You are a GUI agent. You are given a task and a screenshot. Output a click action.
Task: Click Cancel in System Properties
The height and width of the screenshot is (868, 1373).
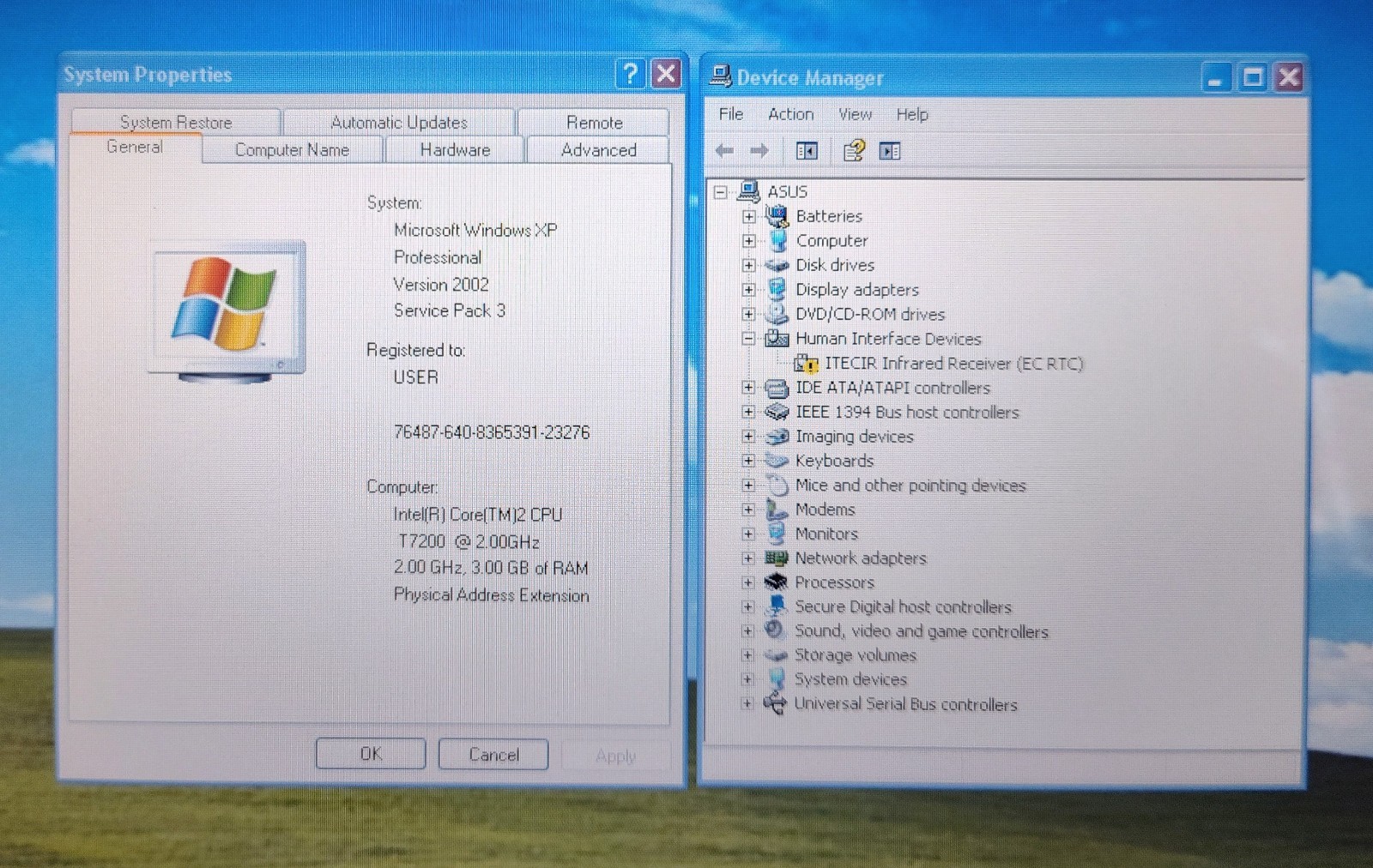point(493,755)
